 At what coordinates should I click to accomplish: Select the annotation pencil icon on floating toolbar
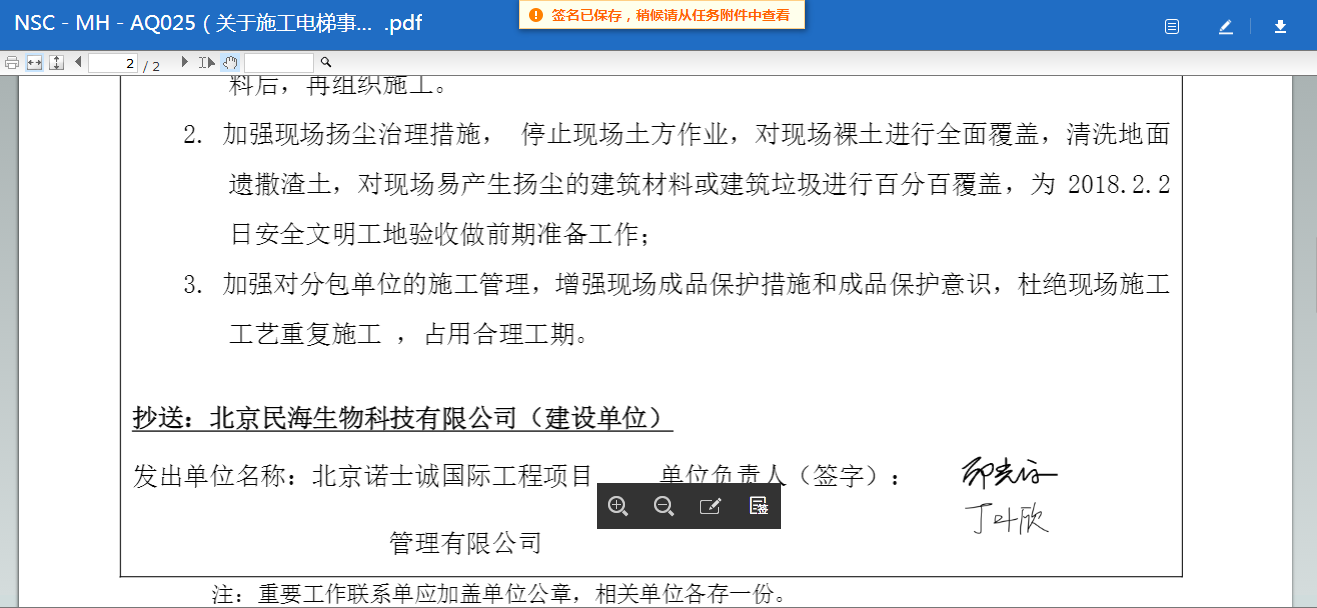(709, 506)
